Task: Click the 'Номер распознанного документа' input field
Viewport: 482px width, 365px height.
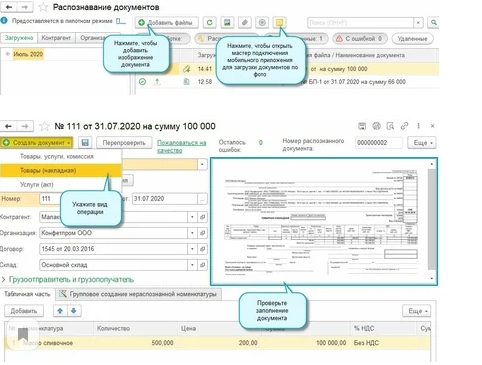Action: [379, 143]
